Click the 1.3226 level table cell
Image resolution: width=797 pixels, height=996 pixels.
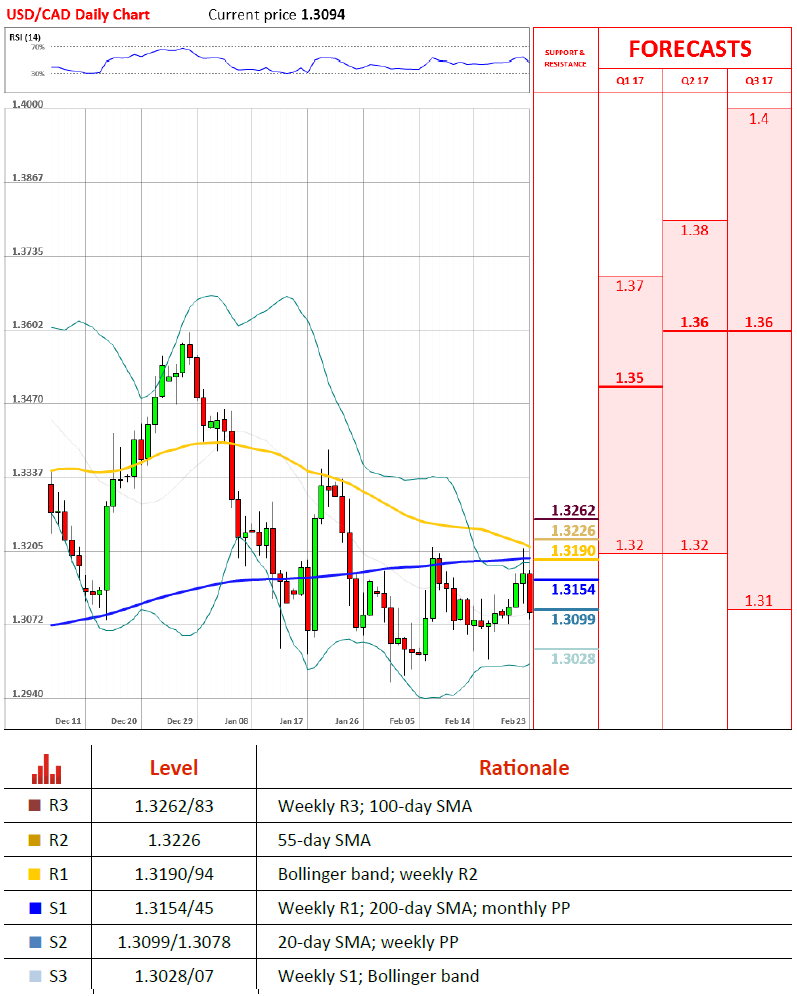(x=174, y=840)
